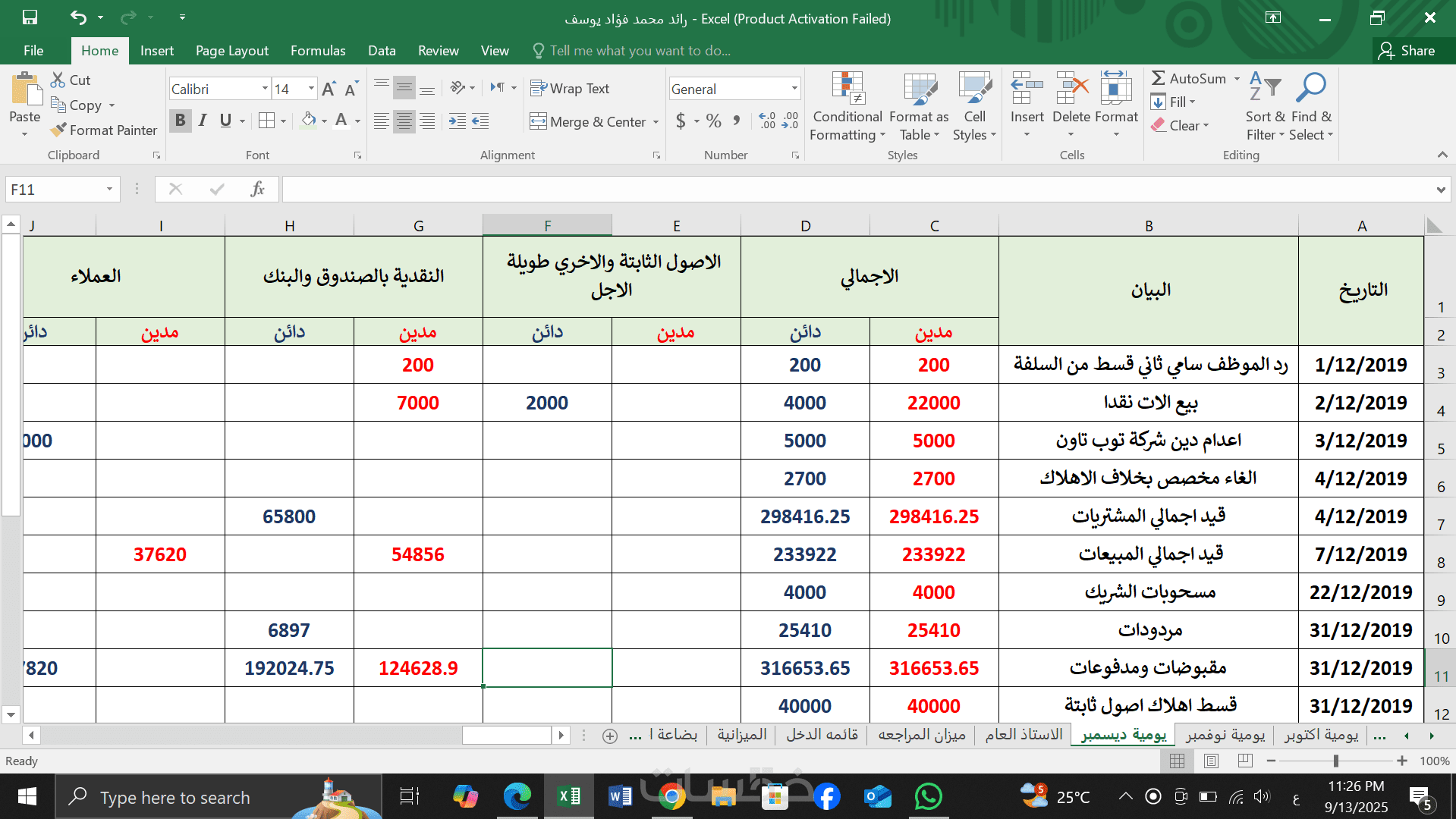Open WhatsApp from the taskbar
The image size is (1456, 819).
tap(928, 796)
